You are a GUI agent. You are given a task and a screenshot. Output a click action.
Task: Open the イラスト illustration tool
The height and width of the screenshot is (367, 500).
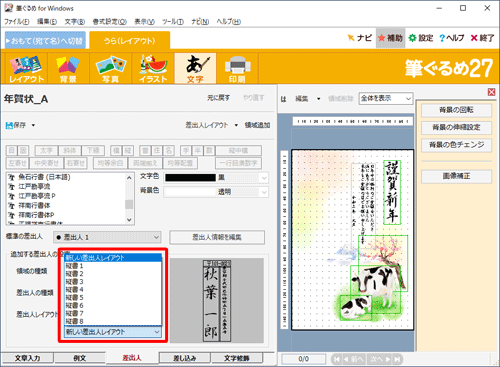(x=153, y=69)
